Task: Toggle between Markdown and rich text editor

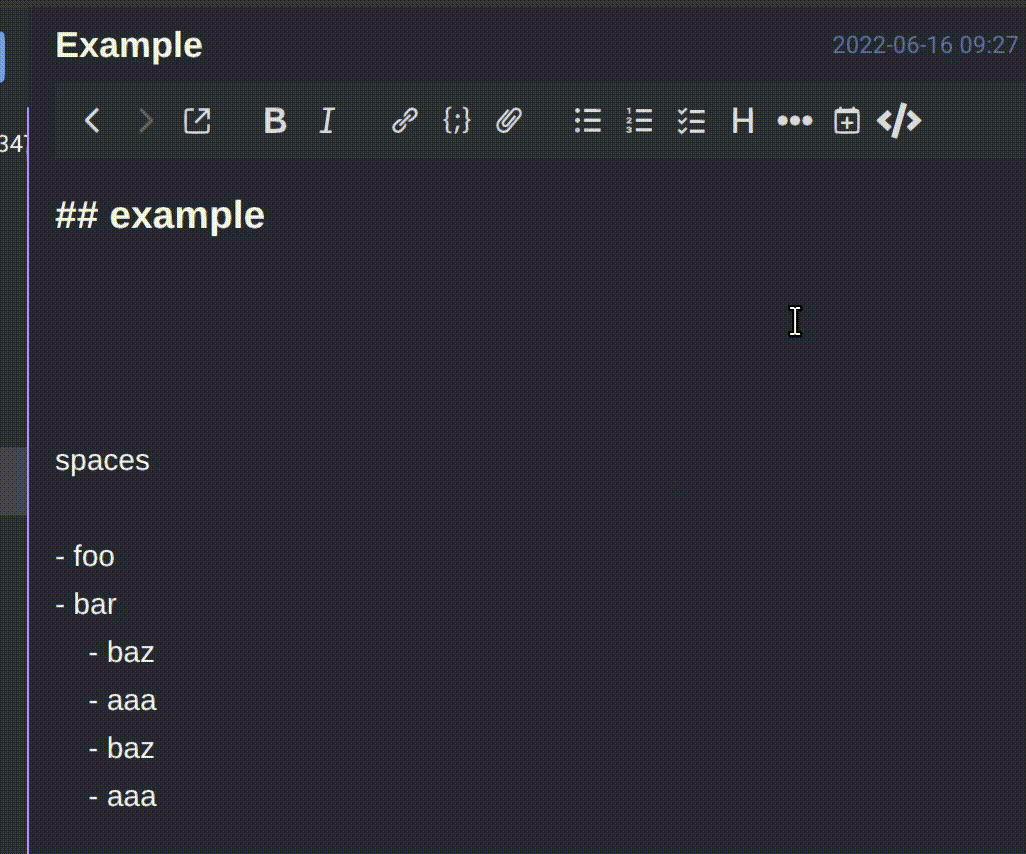Action: point(899,121)
